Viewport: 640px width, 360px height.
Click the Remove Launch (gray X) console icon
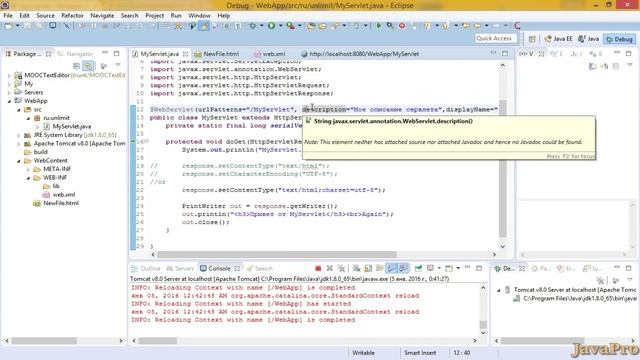click(329, 268)
